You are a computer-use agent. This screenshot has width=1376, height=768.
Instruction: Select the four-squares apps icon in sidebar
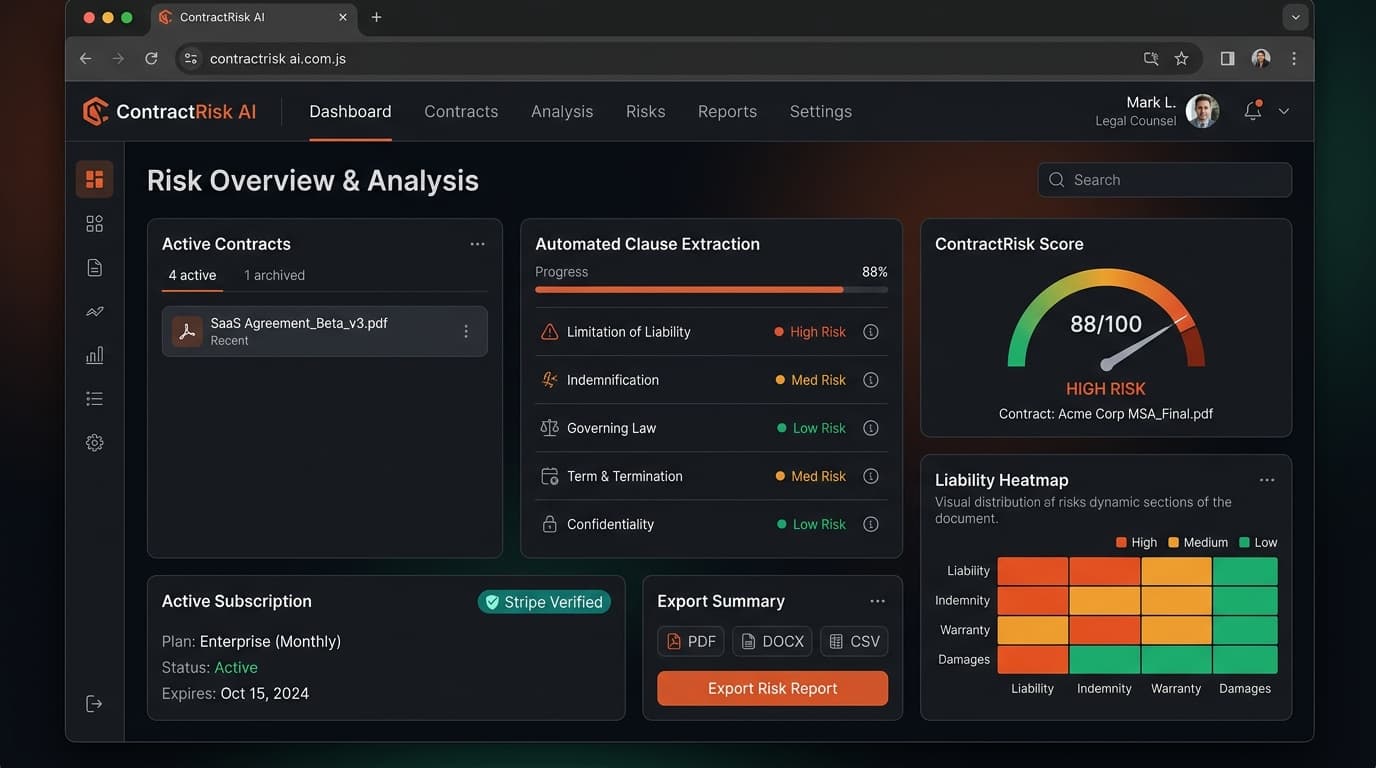click(94, 224)
